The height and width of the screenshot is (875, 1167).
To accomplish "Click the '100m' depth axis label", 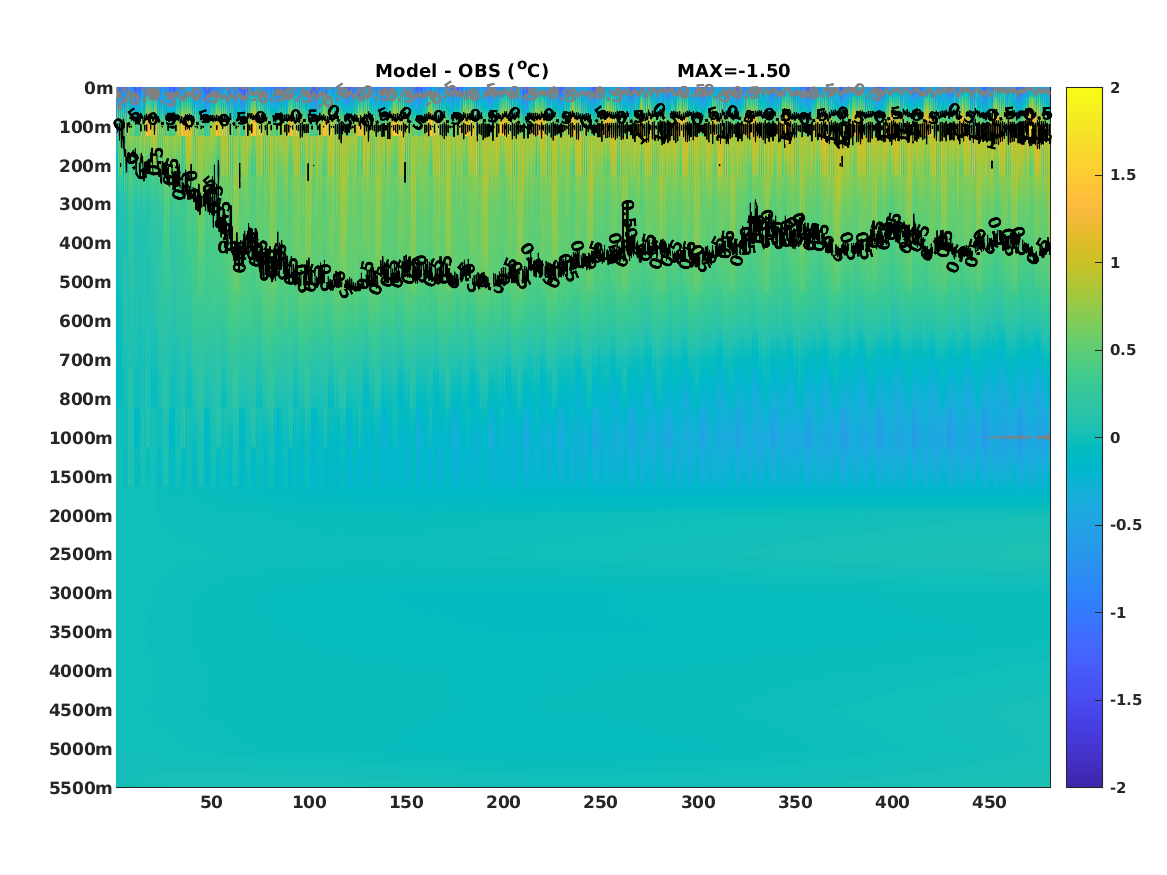I will click(x=86, y=127).
